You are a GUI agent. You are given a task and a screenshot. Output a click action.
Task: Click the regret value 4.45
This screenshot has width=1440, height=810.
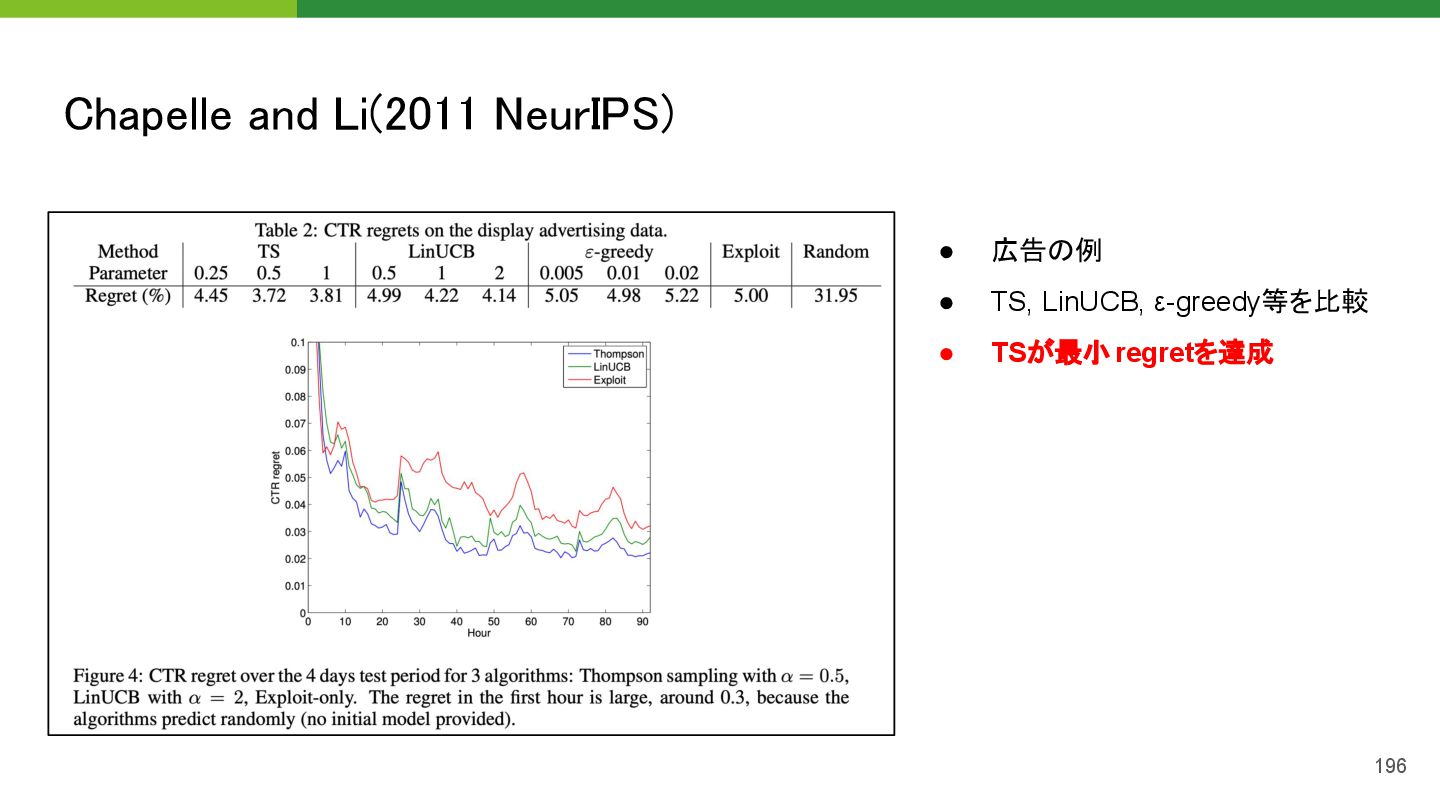click(211, 296)
